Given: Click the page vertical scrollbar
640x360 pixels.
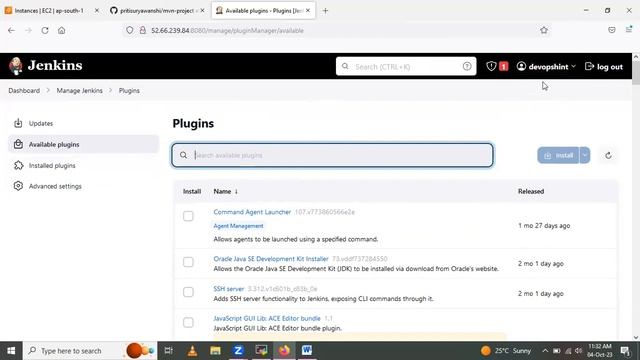Looking at the screenshot, I should coord(636,73).
